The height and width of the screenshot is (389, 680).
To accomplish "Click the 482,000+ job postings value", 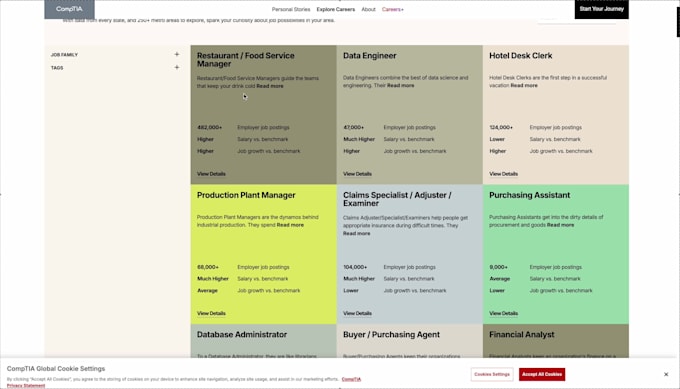I will [x=209, y=127].
